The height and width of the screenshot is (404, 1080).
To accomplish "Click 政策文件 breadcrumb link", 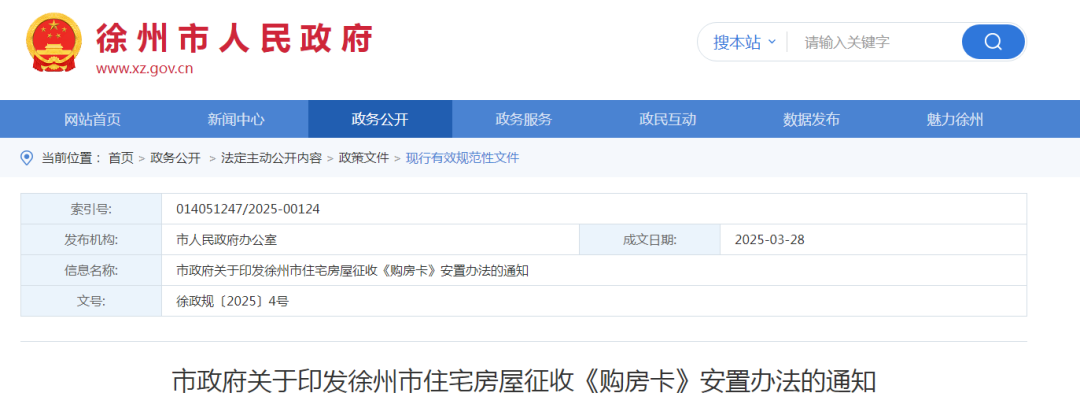I will [x=364, y=158].
